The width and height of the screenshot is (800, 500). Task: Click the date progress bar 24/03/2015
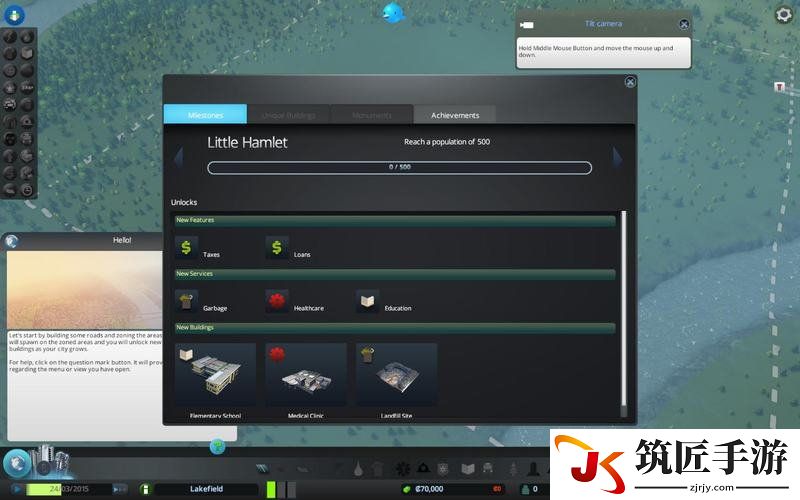[68, 489]
